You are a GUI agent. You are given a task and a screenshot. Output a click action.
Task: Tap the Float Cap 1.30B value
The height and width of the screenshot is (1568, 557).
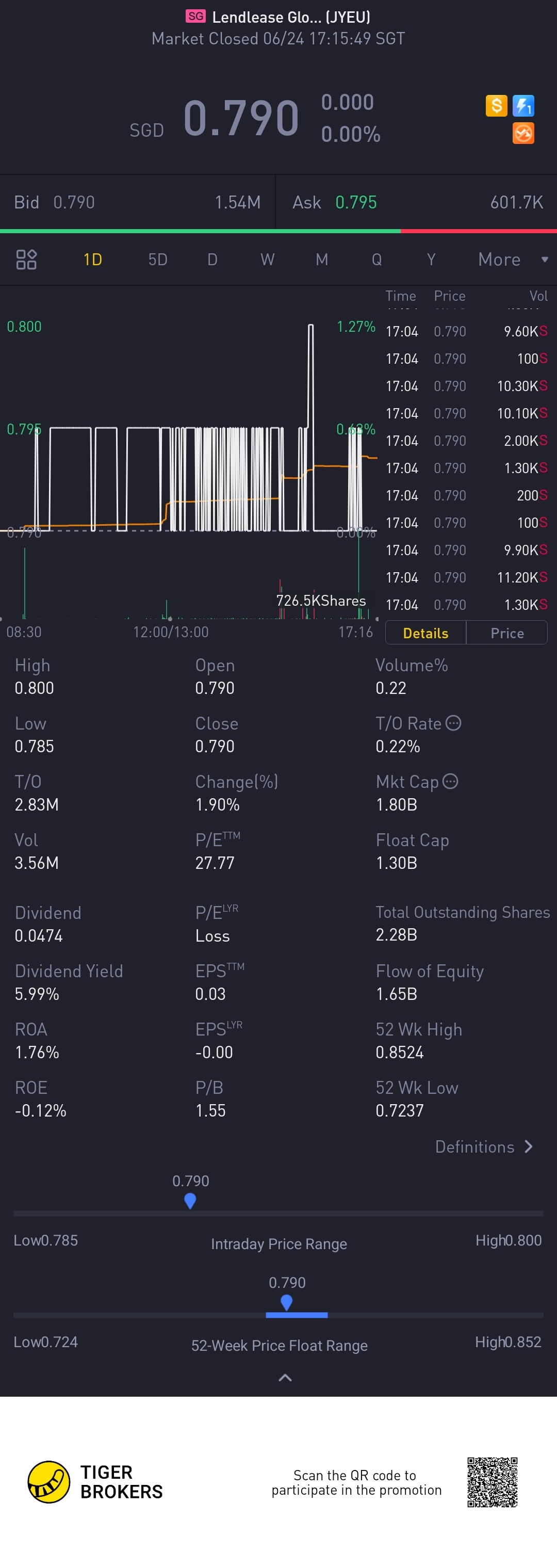[396, 863]
